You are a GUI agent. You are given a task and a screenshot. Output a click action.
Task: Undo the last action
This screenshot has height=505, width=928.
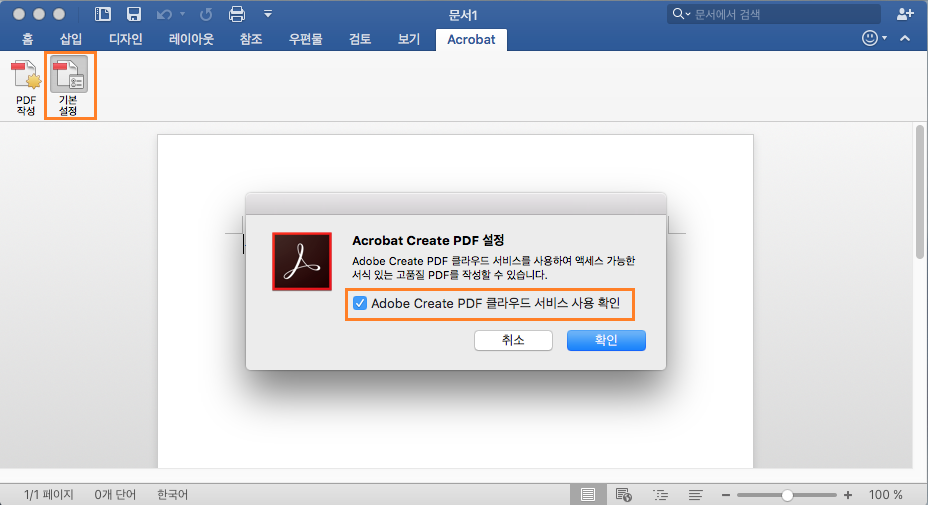pos(164,14)
